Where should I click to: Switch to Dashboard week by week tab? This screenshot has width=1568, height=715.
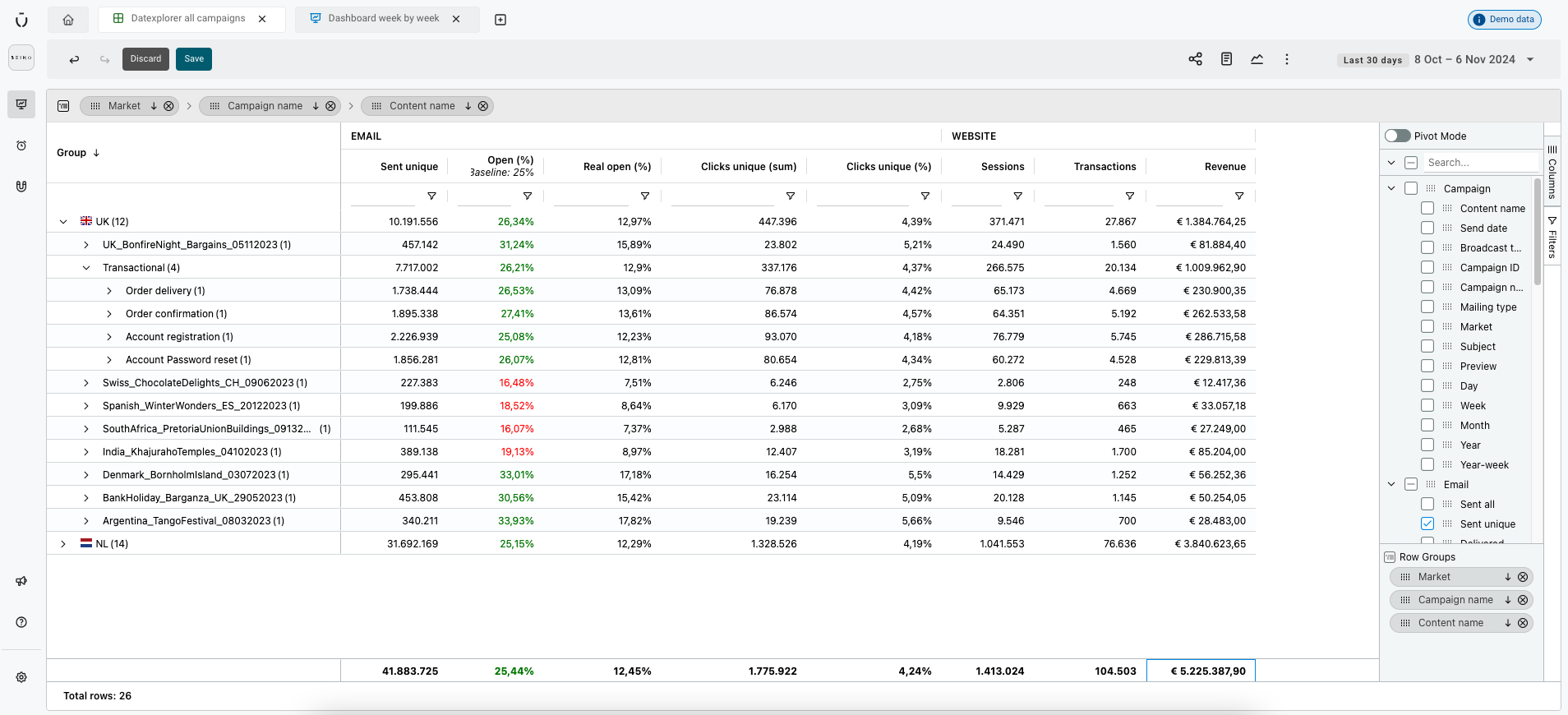click(383, 19)
